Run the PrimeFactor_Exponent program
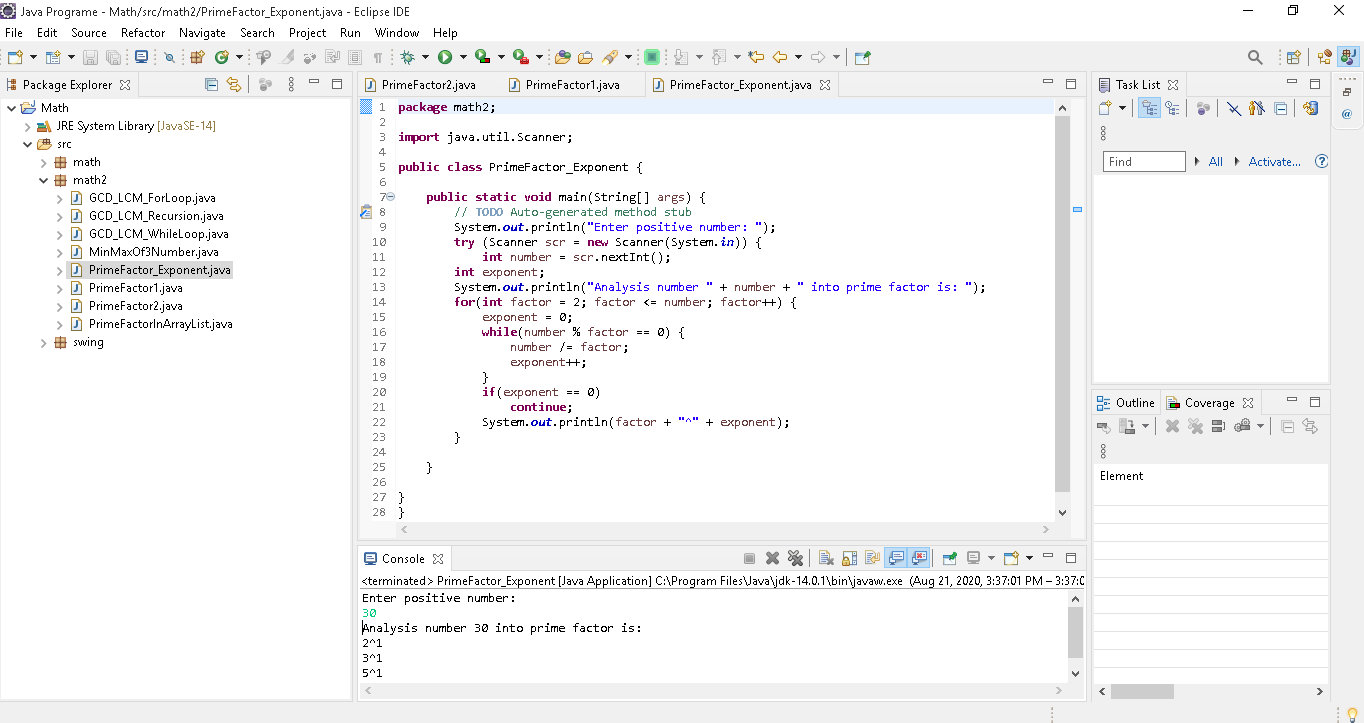Viewport: 1364px width, 723px height. [x=445, y=57]
